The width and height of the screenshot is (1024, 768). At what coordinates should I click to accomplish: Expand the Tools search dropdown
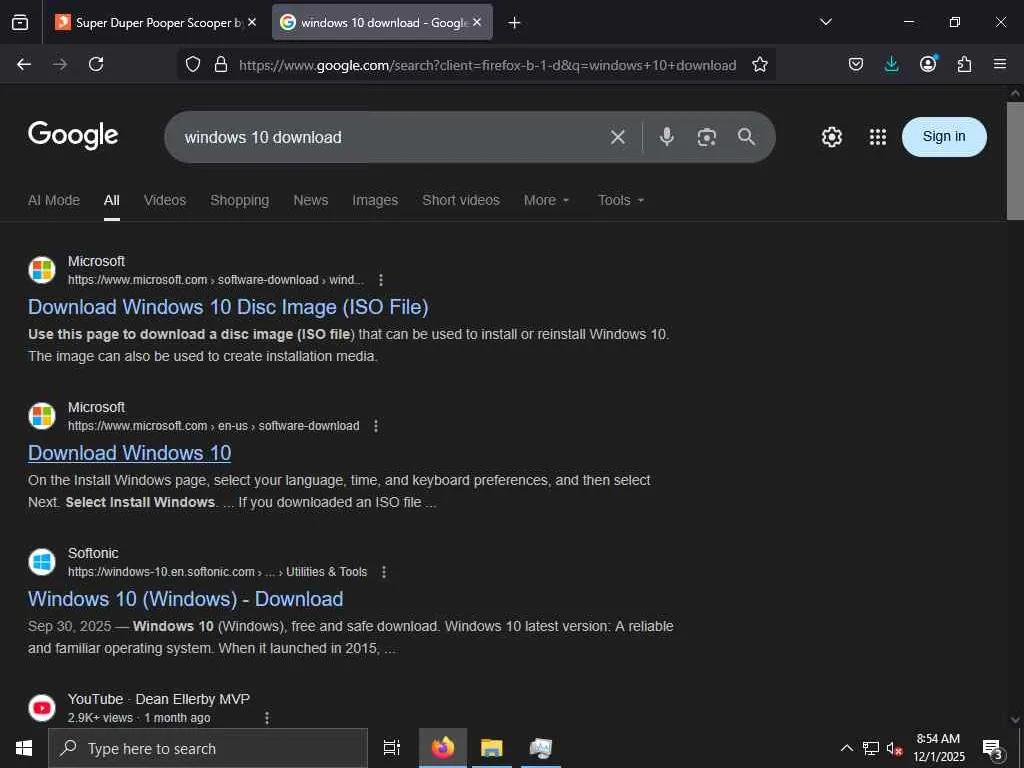(x=621, y=200)
